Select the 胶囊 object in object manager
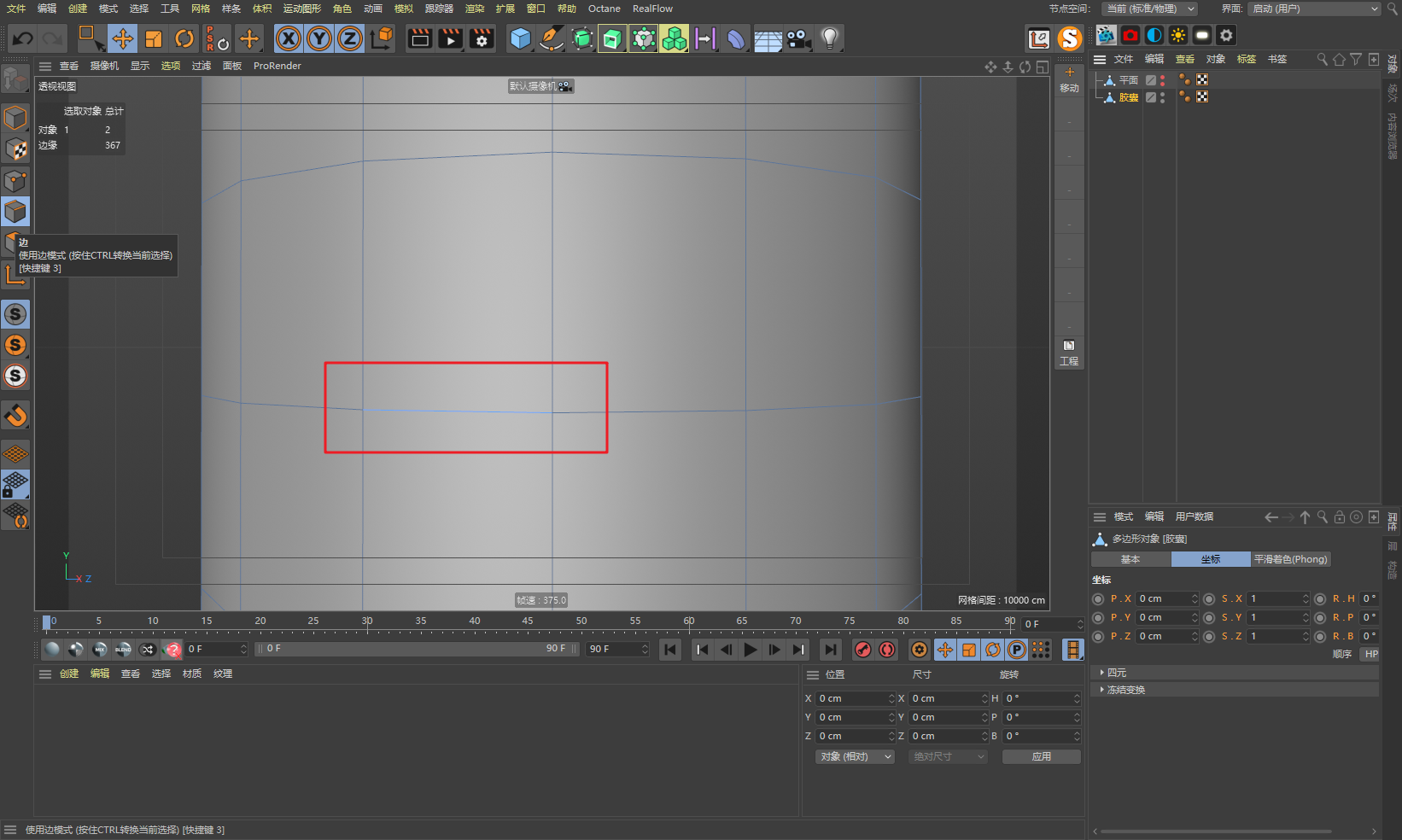The image size is (1402, 840). pos(1129,97)
